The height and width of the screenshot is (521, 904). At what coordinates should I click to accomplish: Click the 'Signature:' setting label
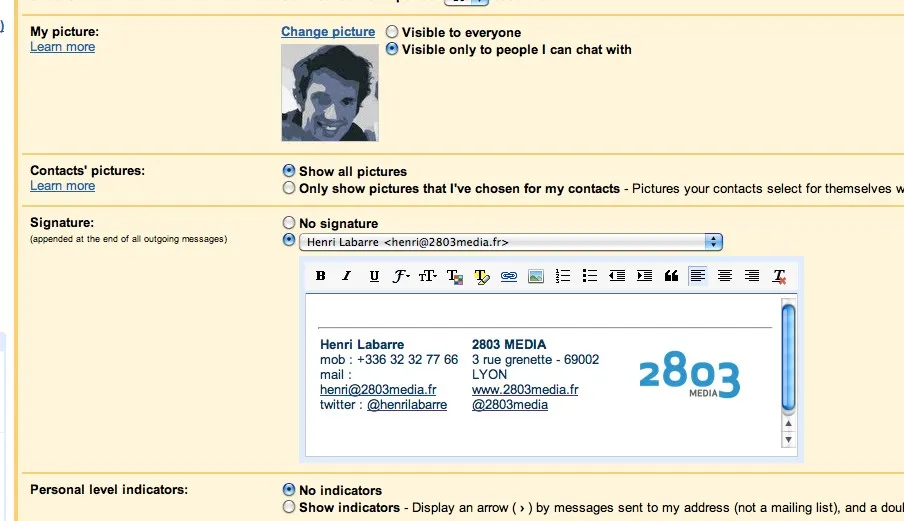click(62, 222)
